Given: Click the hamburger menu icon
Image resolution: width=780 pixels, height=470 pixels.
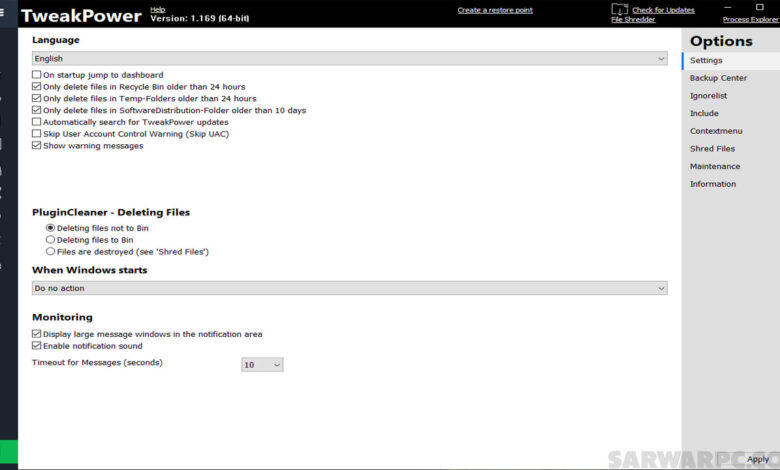Looking at the screenshot, I should 1,12.
